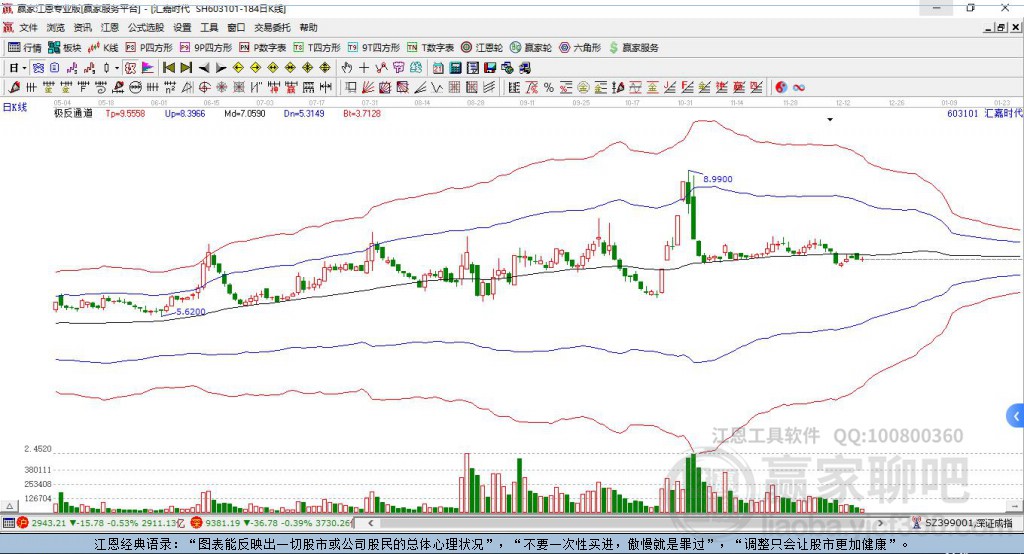Click the yin-yang red-blue circle icon
Viewport: 1024px width, 554px height.
[x=781, y=88]
